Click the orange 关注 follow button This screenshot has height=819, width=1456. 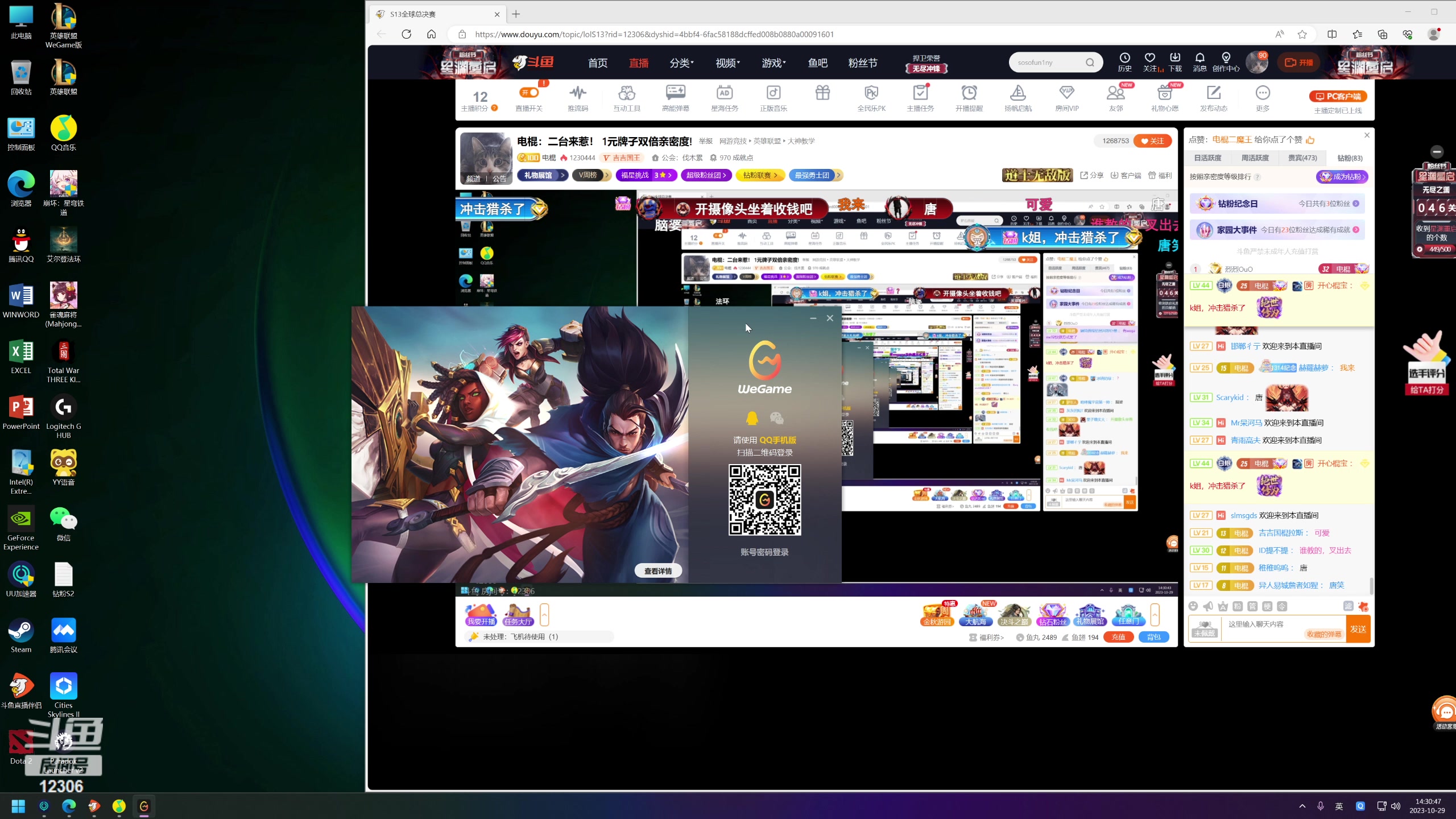pyautogui.click(x=1152, y=141)
